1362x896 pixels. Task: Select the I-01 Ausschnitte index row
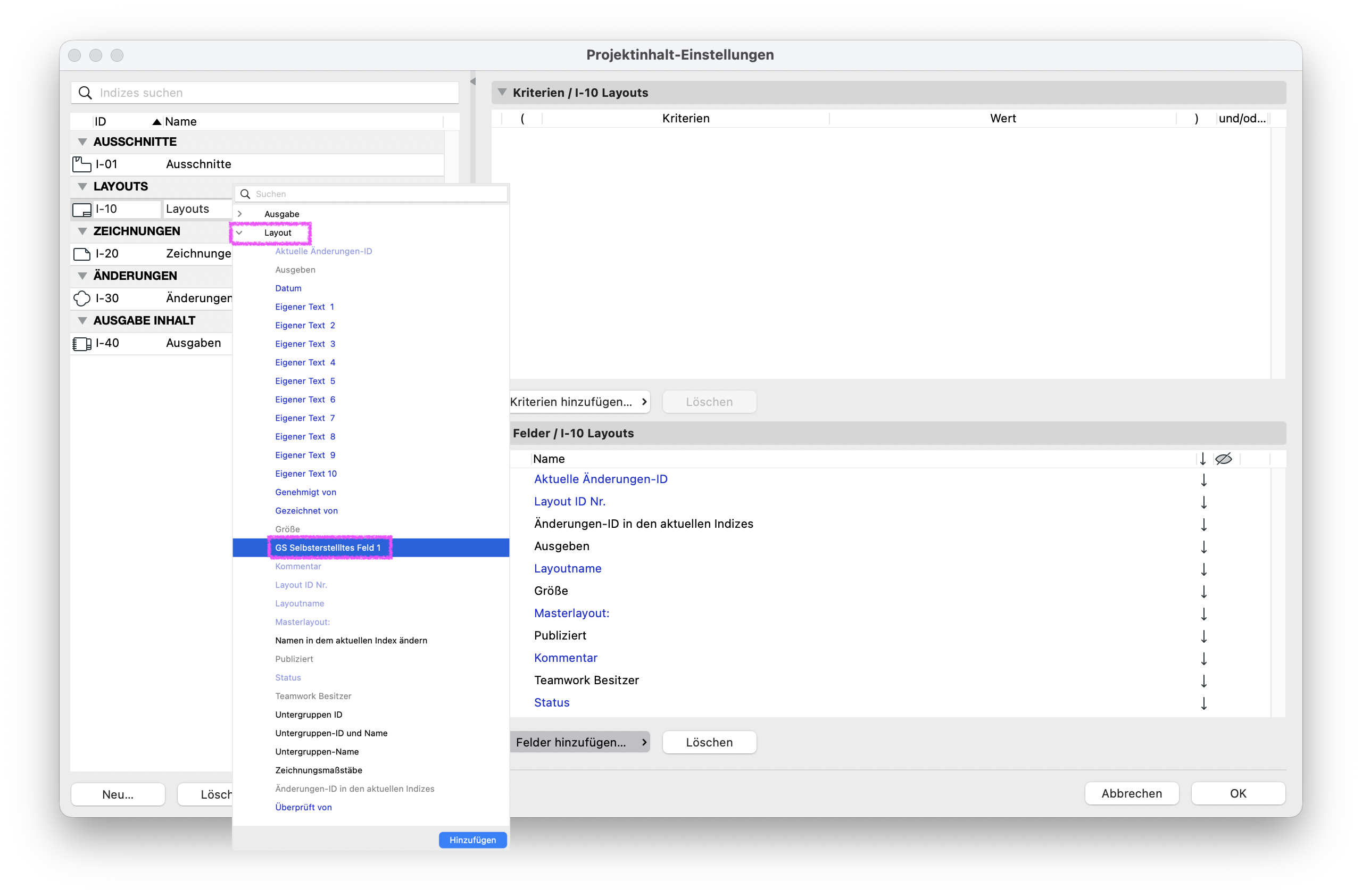(x=258, y=164)
